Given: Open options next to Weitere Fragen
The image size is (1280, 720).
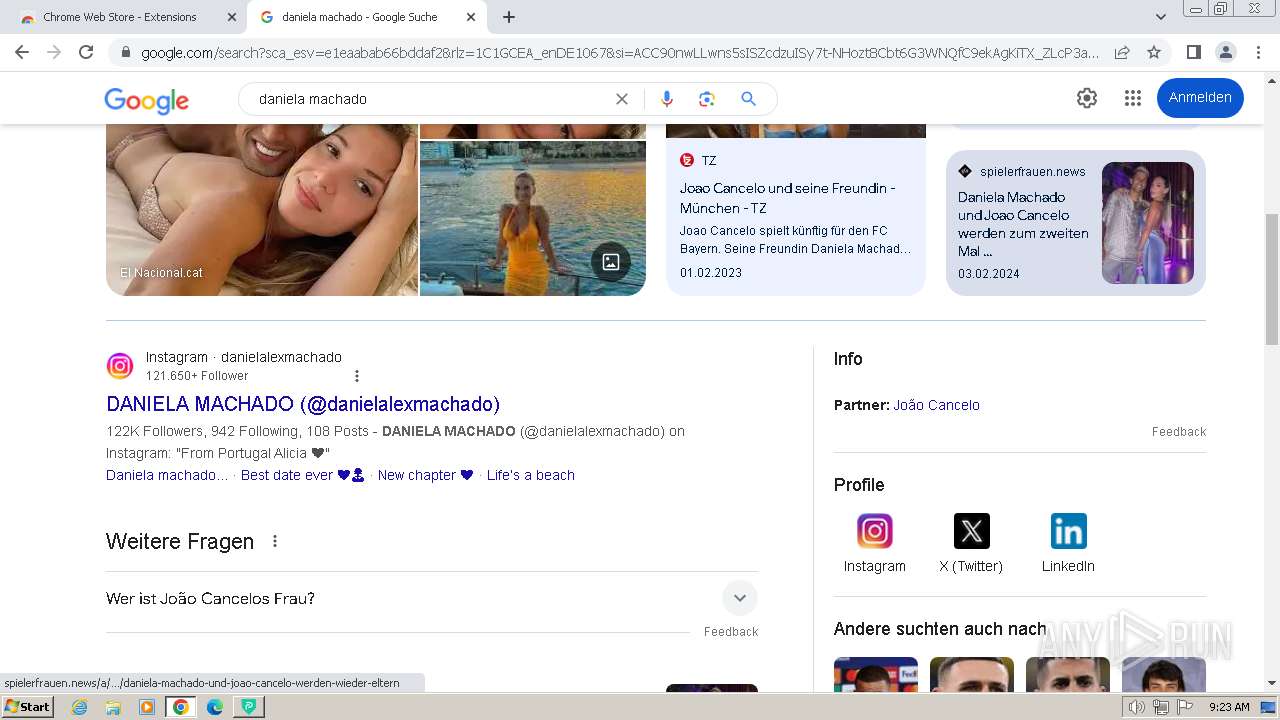Looking at the screenshot, I should tap(275, 541).
